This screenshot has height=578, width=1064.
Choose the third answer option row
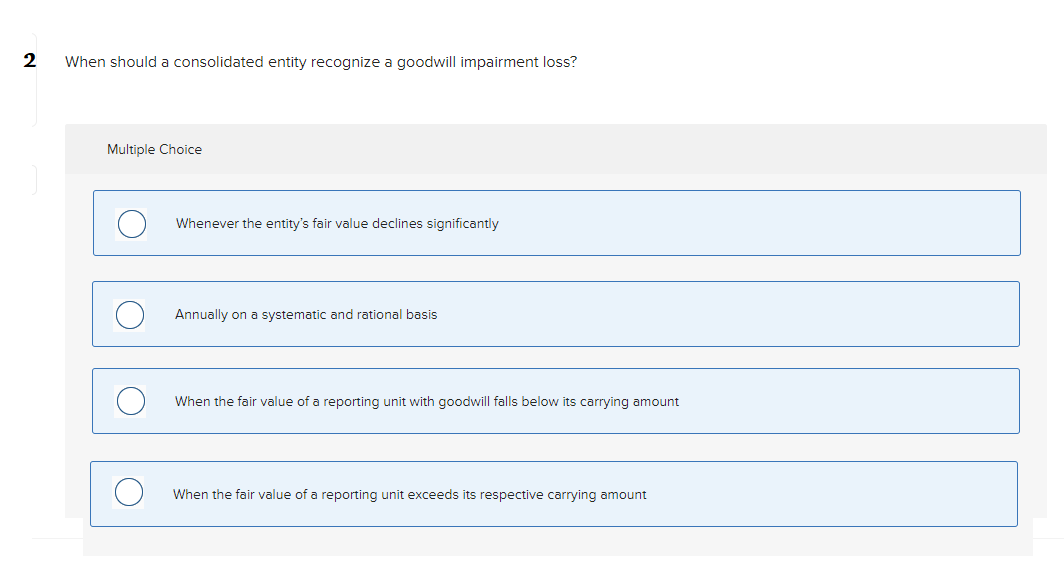[x=556, y=401]
